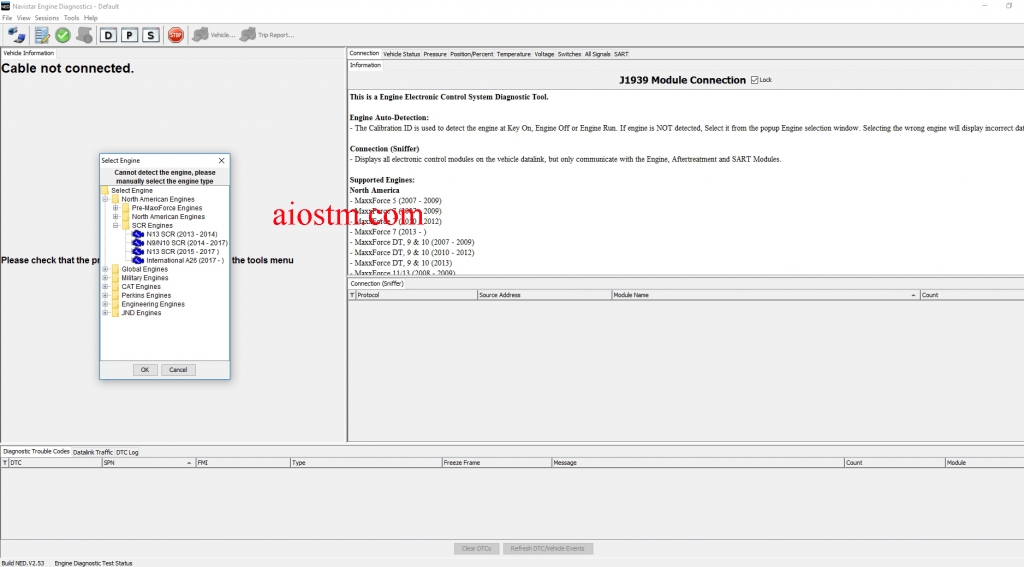Viewport: 1024px width, 567px height.
Task: Select the P session toolbar button
Action: (129, 35)
